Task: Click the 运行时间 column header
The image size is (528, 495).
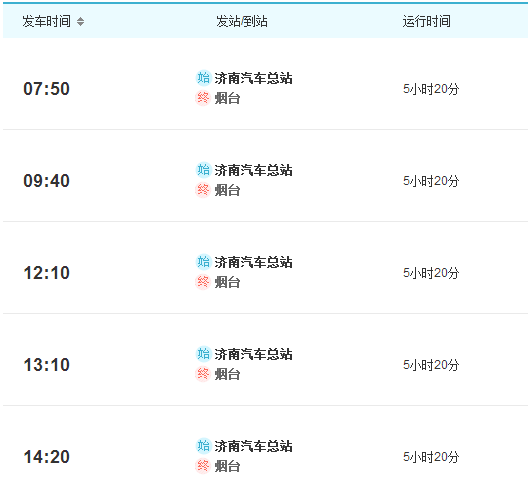Action: [427, 22]
